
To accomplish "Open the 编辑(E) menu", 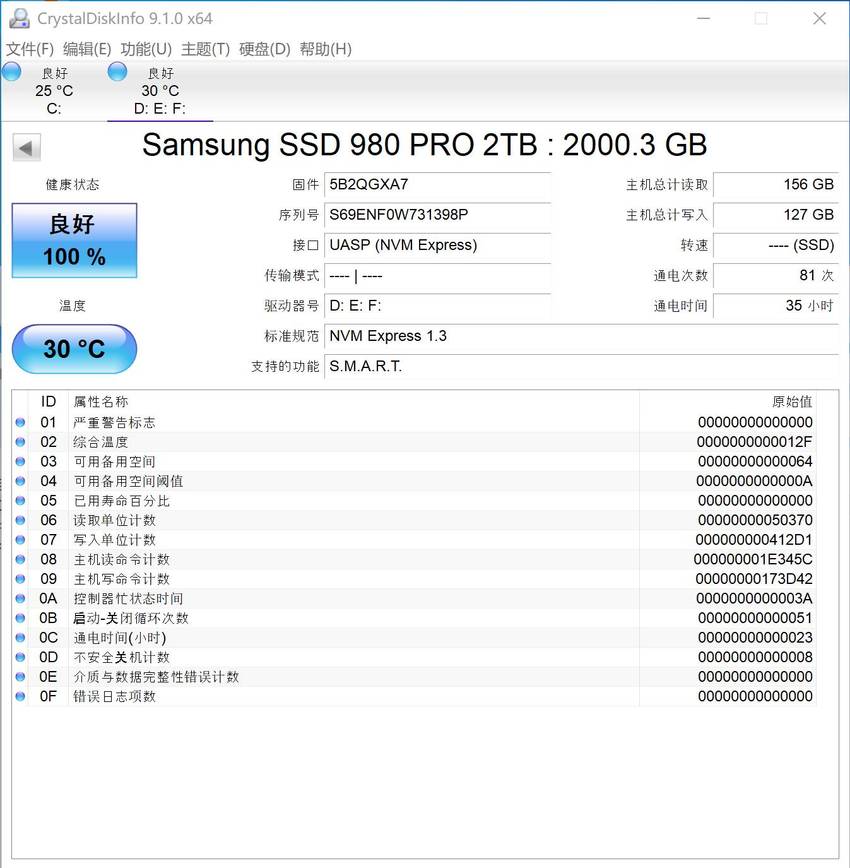I will click(x=87, y=49).
